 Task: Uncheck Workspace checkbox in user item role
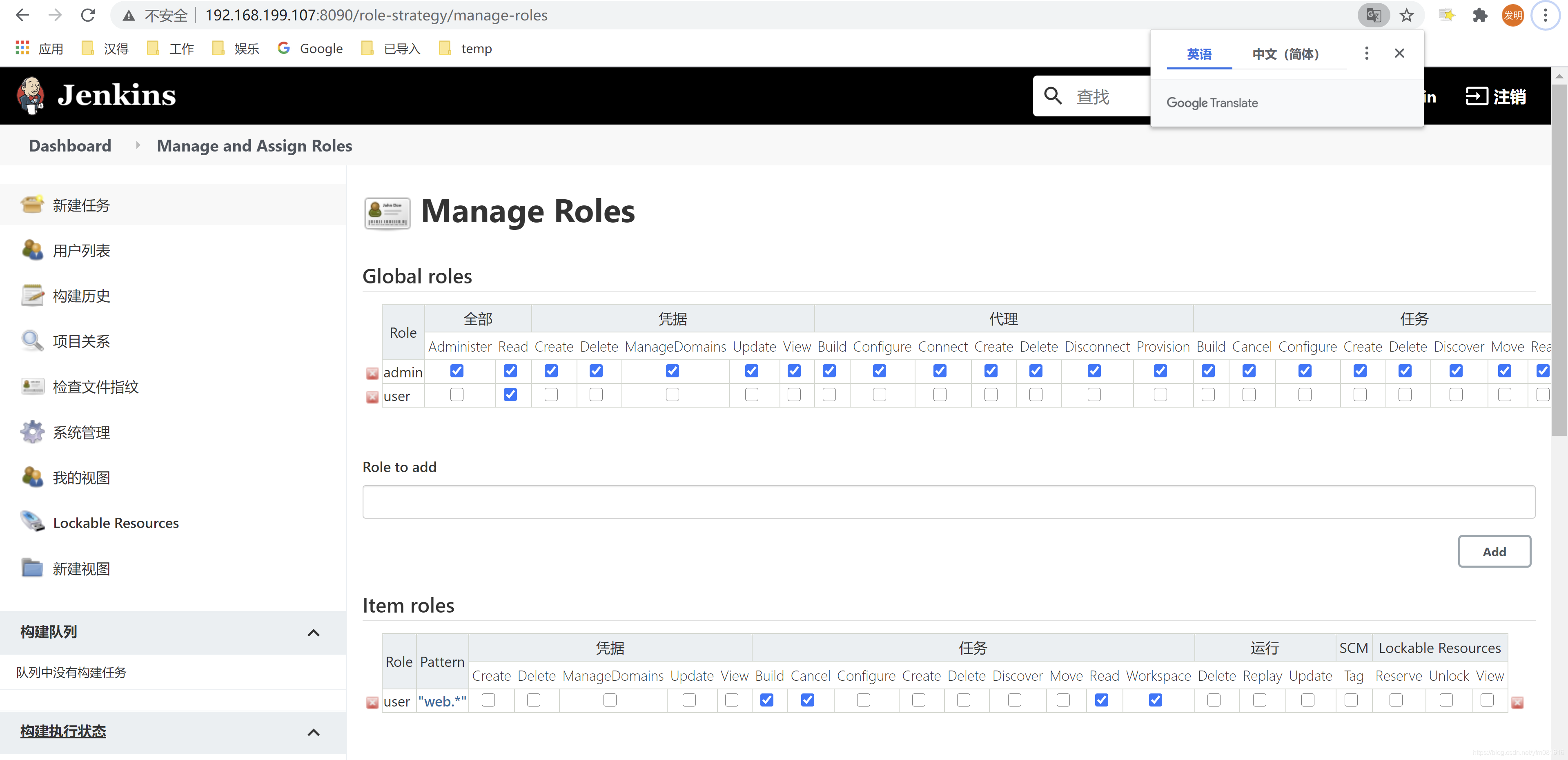click(x=1155, y=700)
